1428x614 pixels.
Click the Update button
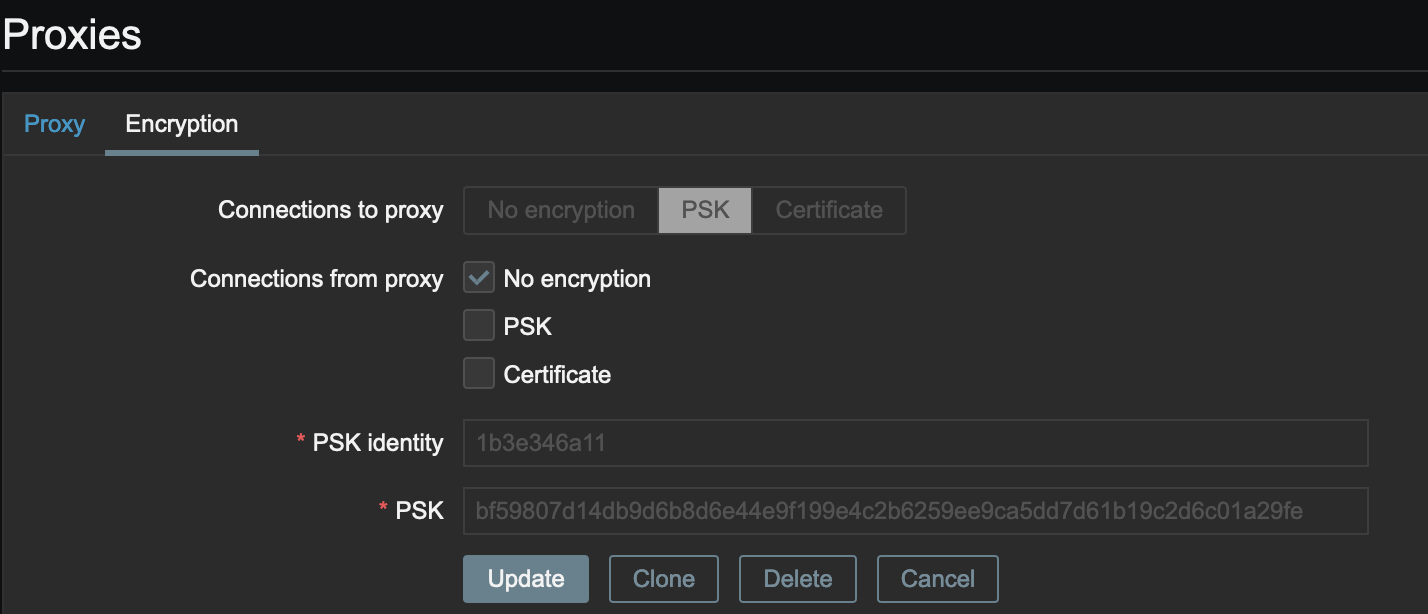pos(526,578)
